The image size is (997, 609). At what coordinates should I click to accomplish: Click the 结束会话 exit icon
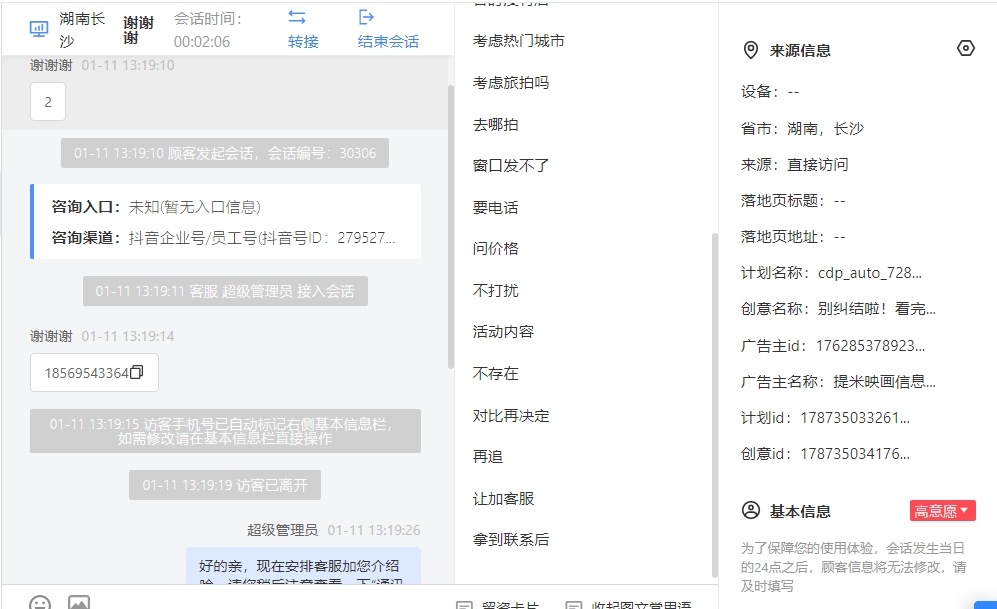[366, 17]
